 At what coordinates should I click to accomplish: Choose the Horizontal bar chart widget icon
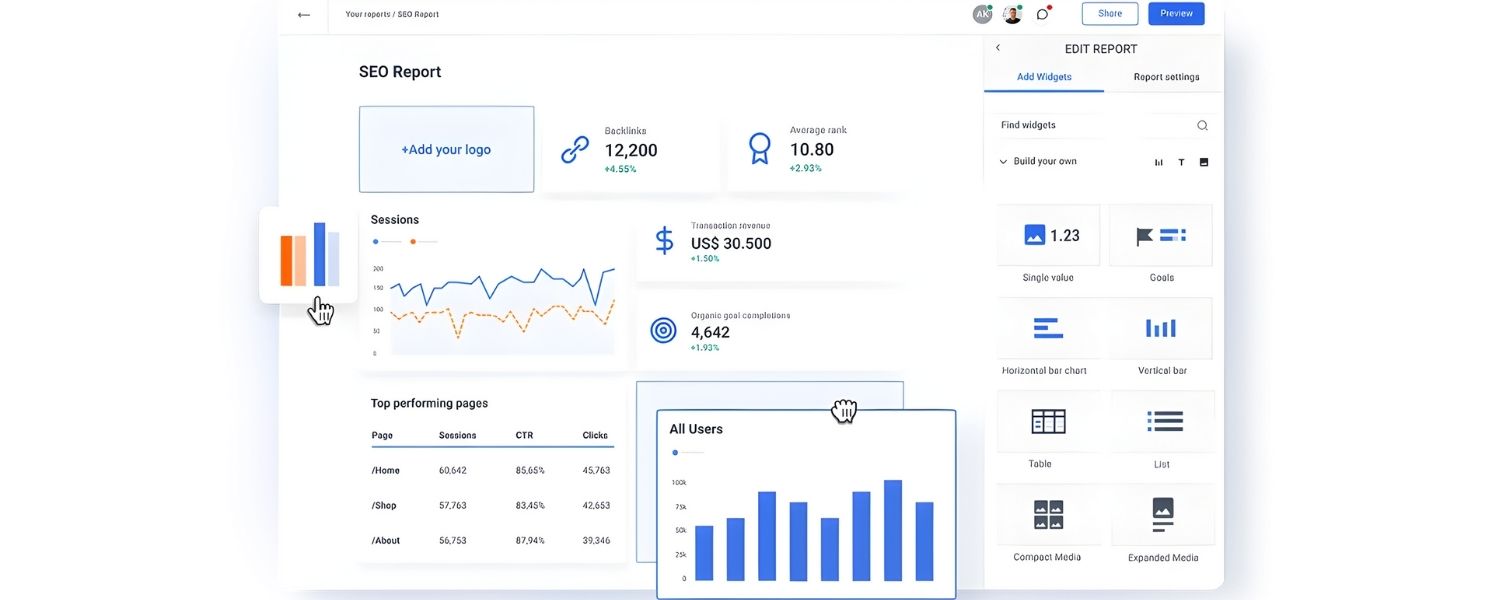(1048, 327)
